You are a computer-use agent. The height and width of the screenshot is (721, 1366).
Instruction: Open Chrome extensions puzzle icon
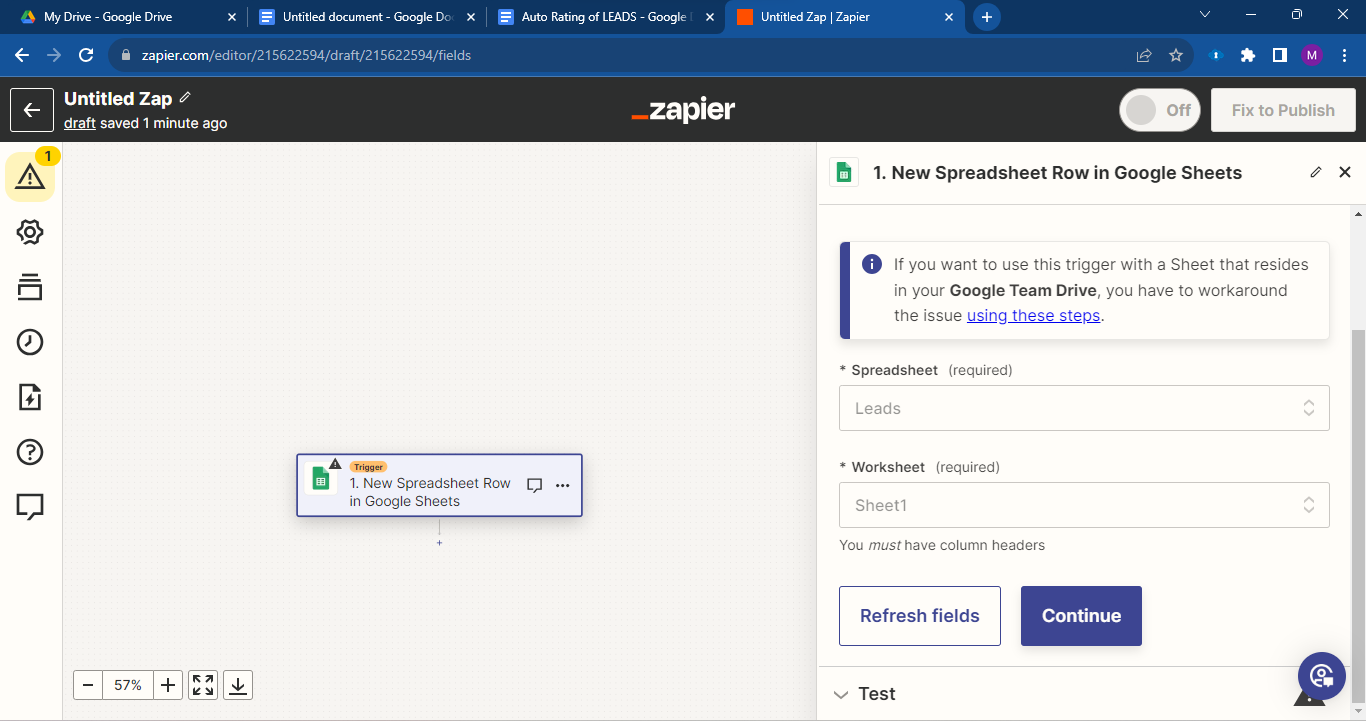point(1248,55)
